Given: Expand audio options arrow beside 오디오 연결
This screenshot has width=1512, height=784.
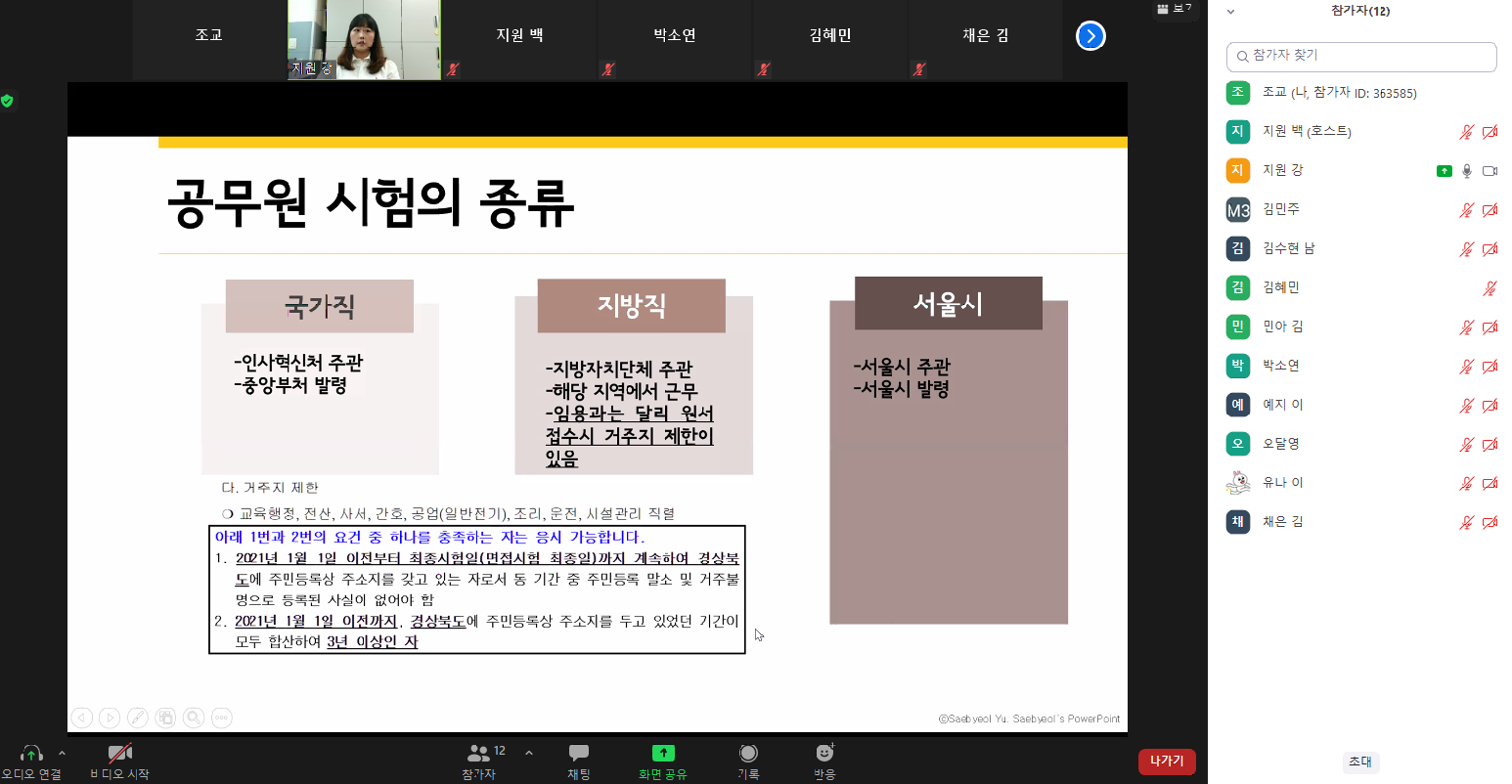Looking at the screenshot, I should 63,753.
